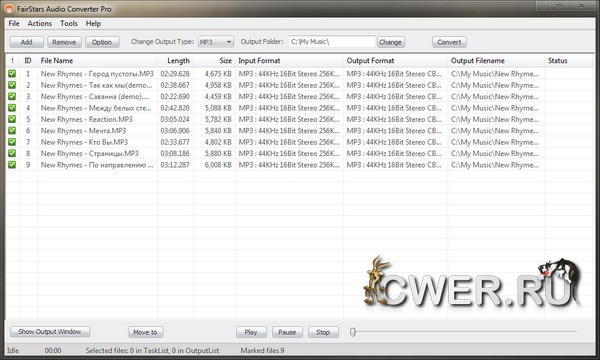The height and width of the screenshot is (360, 600).
Task: Start conversion with Convert button
Action: [449, 42]
